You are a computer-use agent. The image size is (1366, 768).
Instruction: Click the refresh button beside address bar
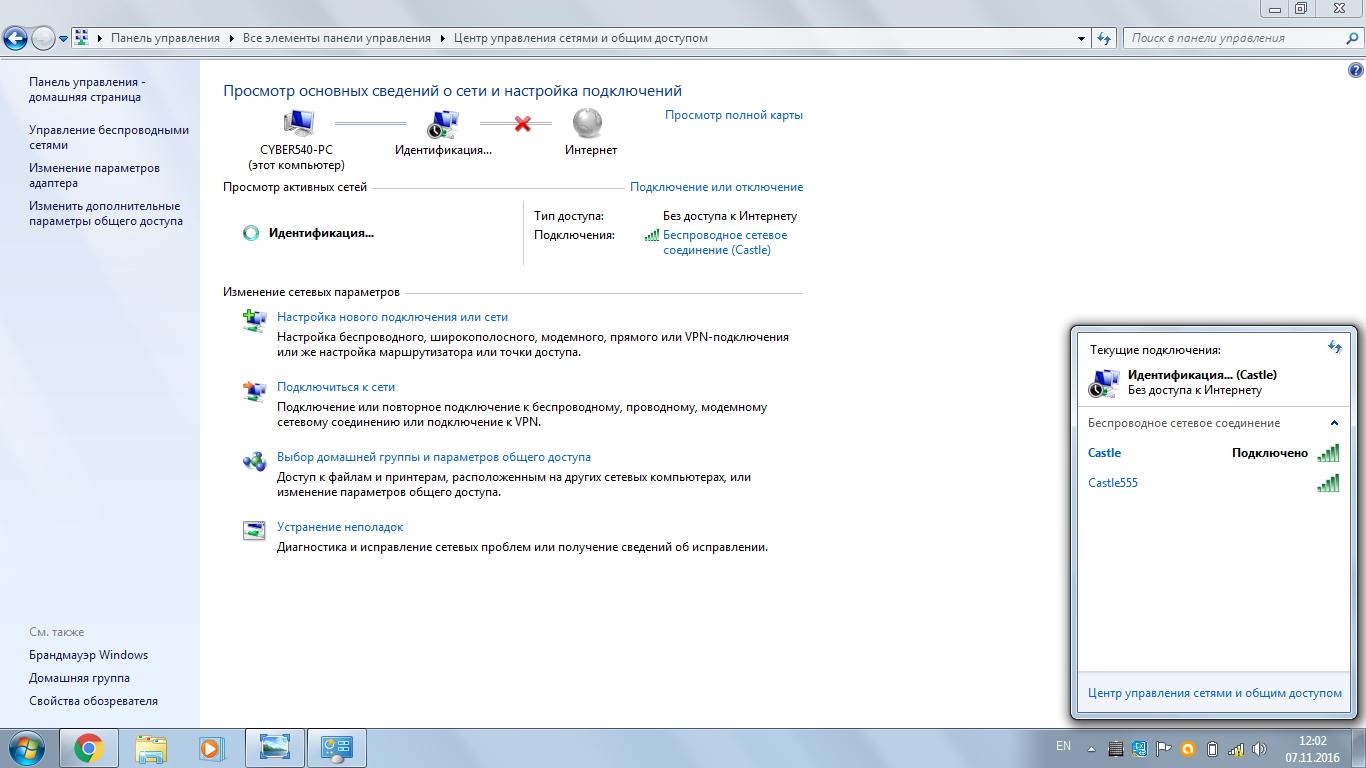click(x=1104, y=38)
